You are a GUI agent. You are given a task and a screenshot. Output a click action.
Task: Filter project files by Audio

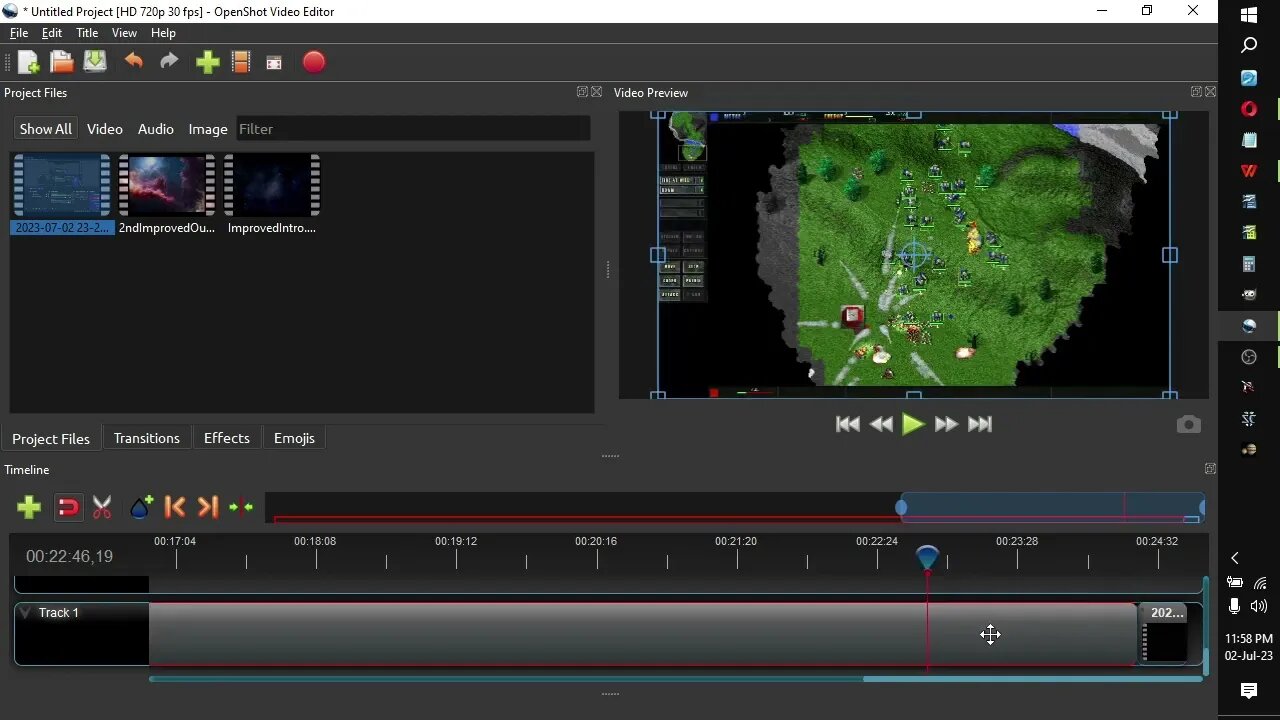point(155,129)
